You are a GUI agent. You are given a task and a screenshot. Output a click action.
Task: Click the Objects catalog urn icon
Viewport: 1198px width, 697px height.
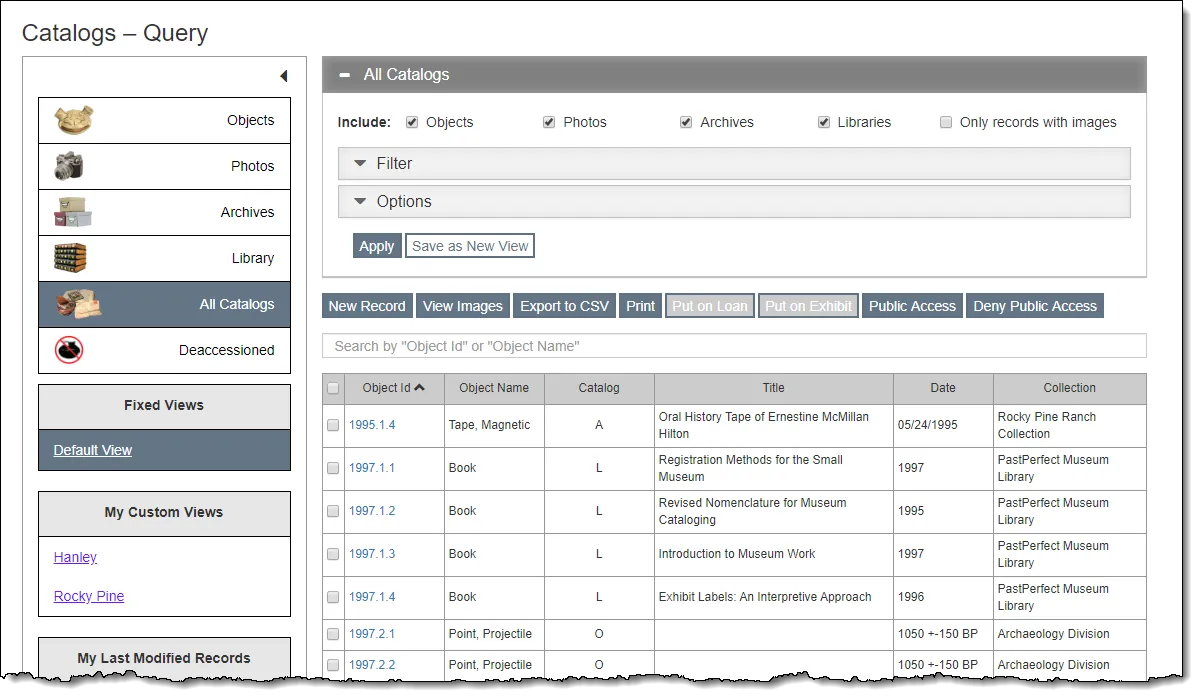click(73, 120)
